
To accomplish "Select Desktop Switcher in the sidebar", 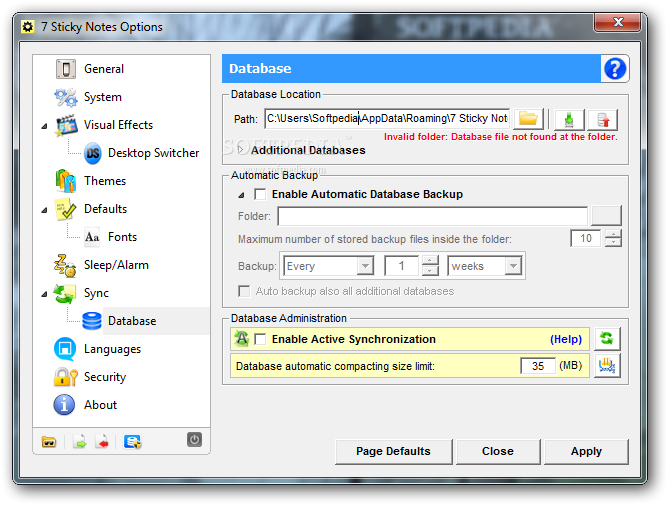I will tap(153, 153).
